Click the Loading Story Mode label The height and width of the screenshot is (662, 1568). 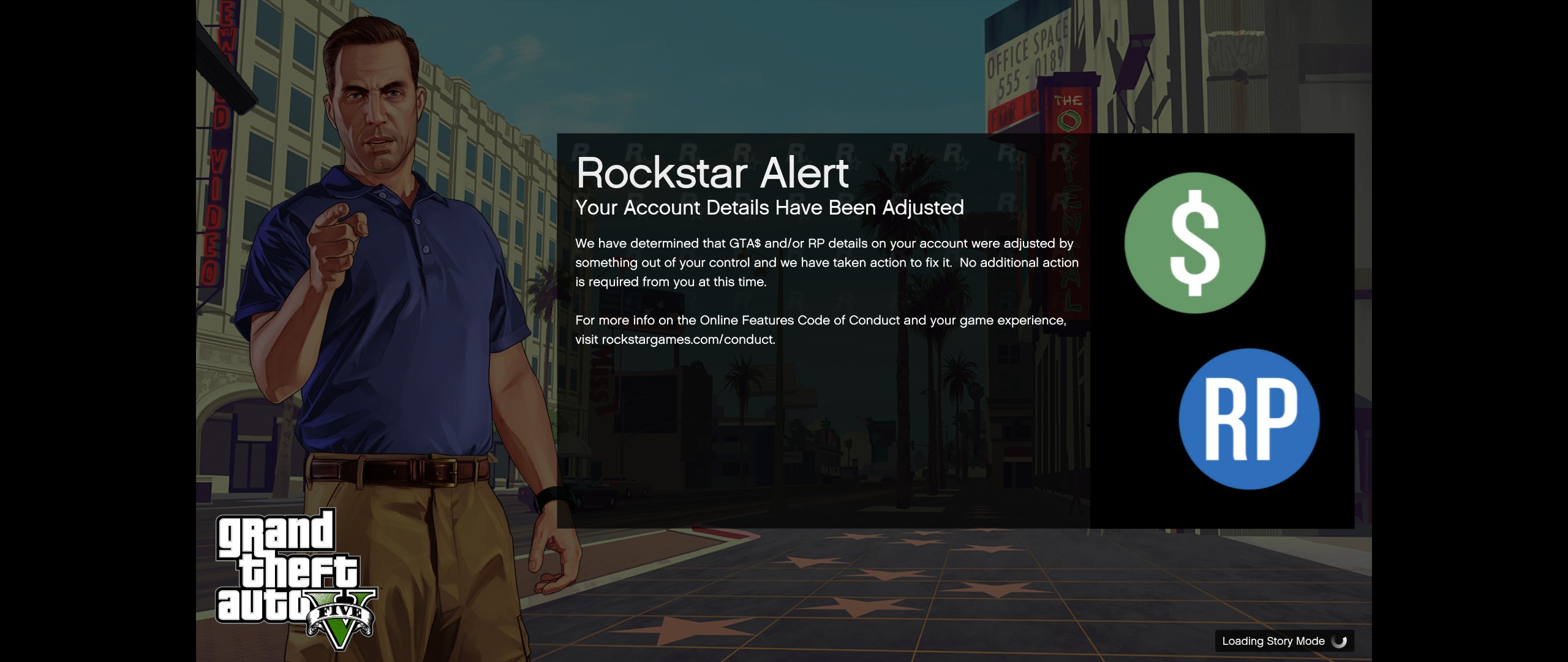1273,641
